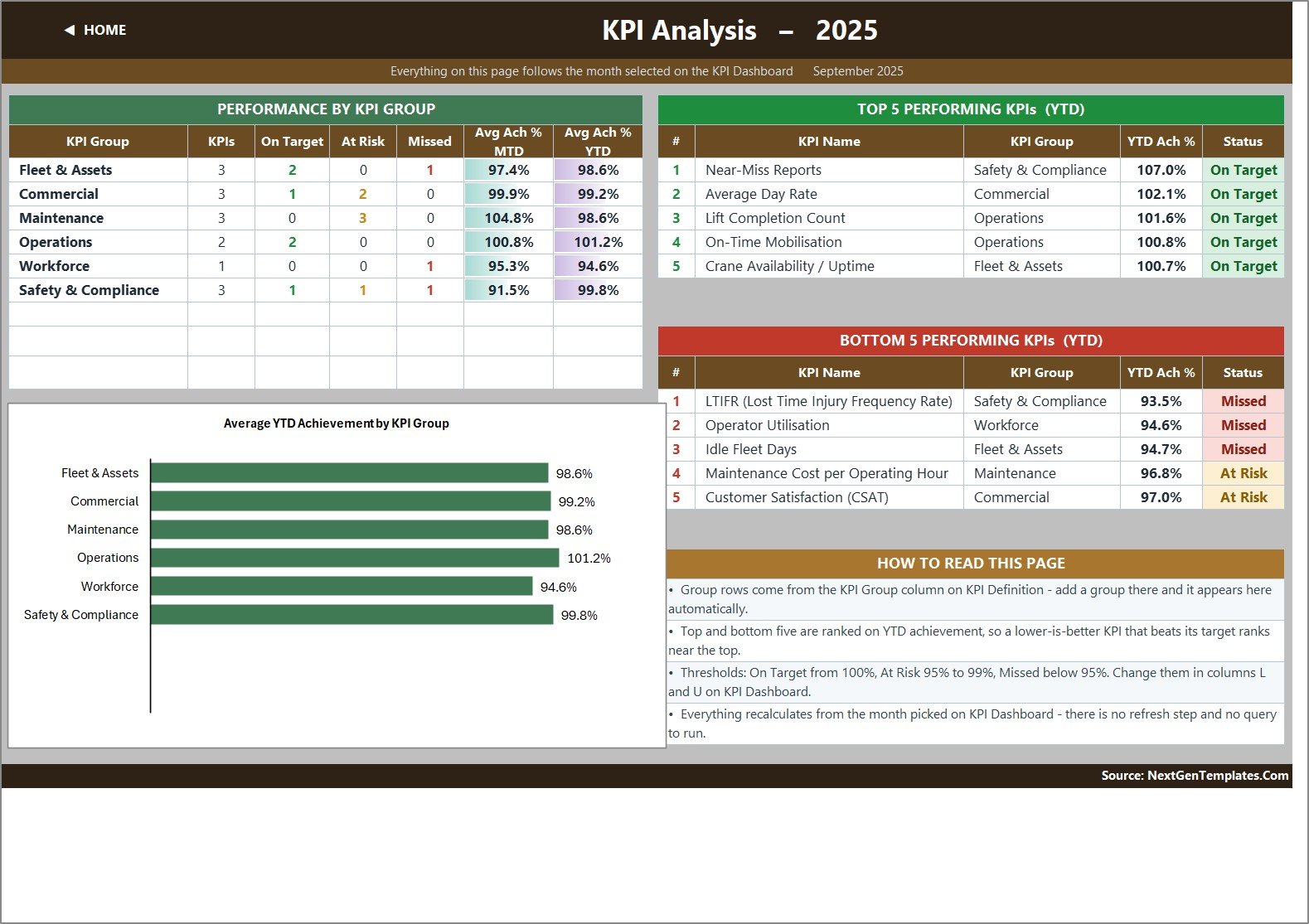The width and height of the screenshot is (1309, 924).
Task: Click the Avg Ach % MTD column header
Action: [x=508, y=142]
